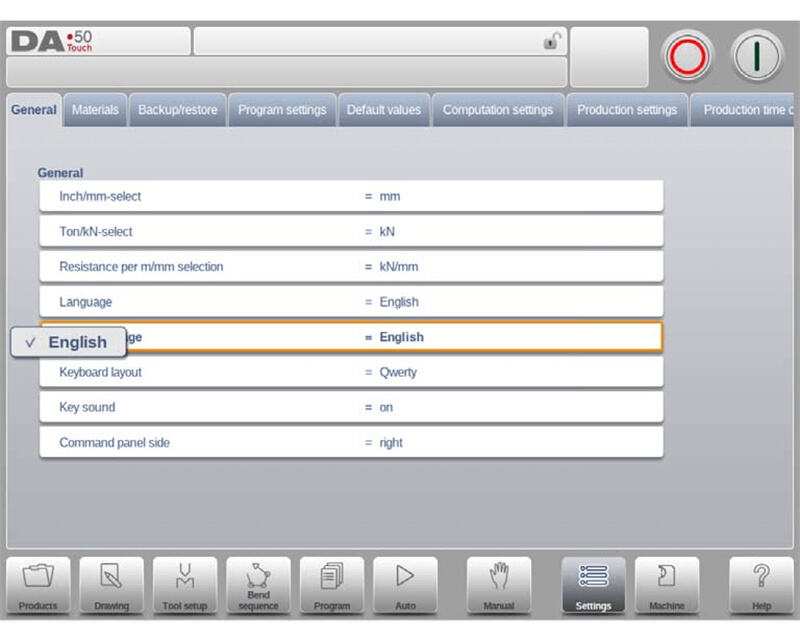The height and width of the screenshot is (640, 800).
Task: Open the Program mode icon
Action: pos(332,585)
